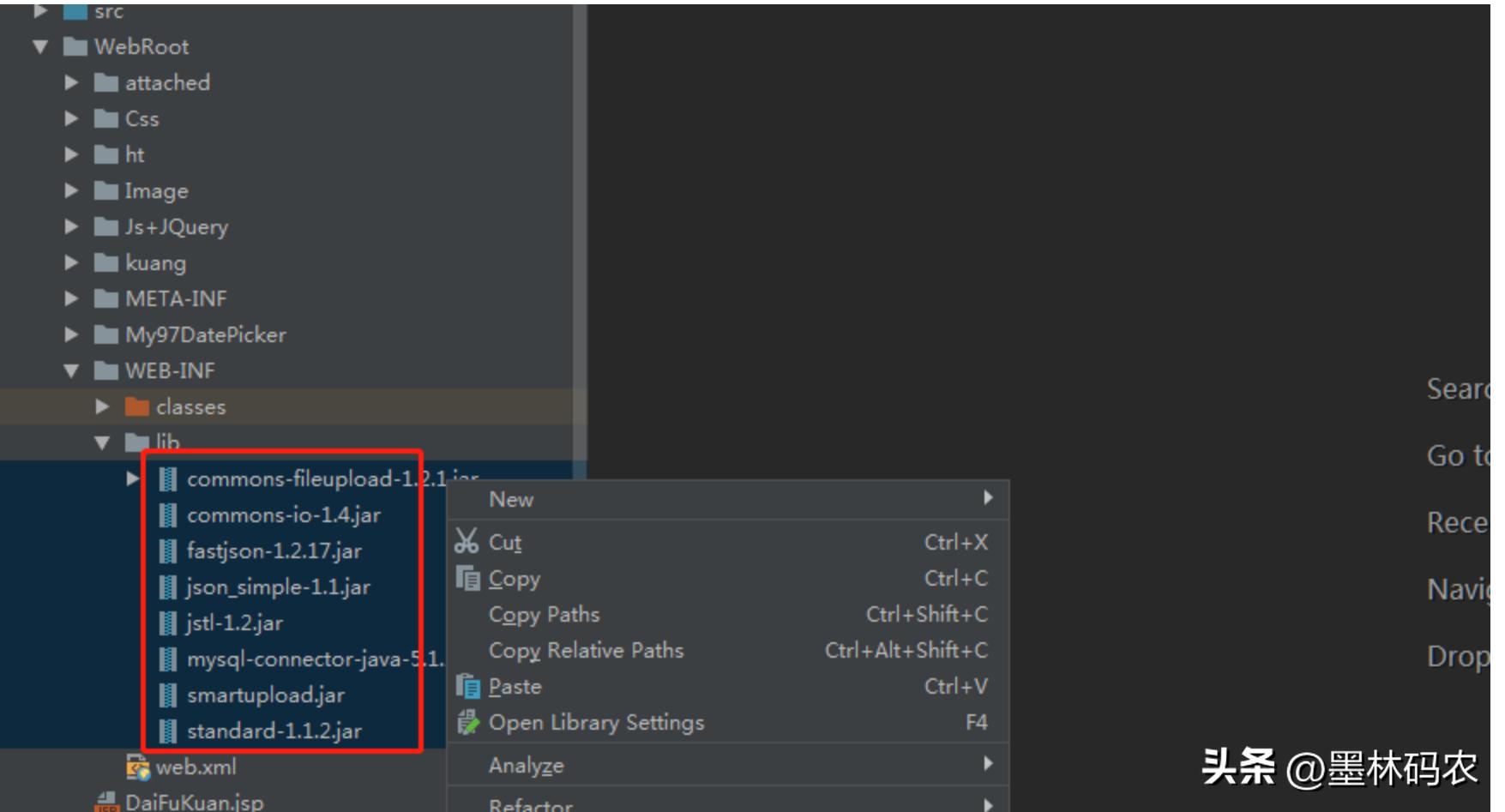Select the web.xml file name
This screenshot has height=812, width=1505.
tap(196, 767)
